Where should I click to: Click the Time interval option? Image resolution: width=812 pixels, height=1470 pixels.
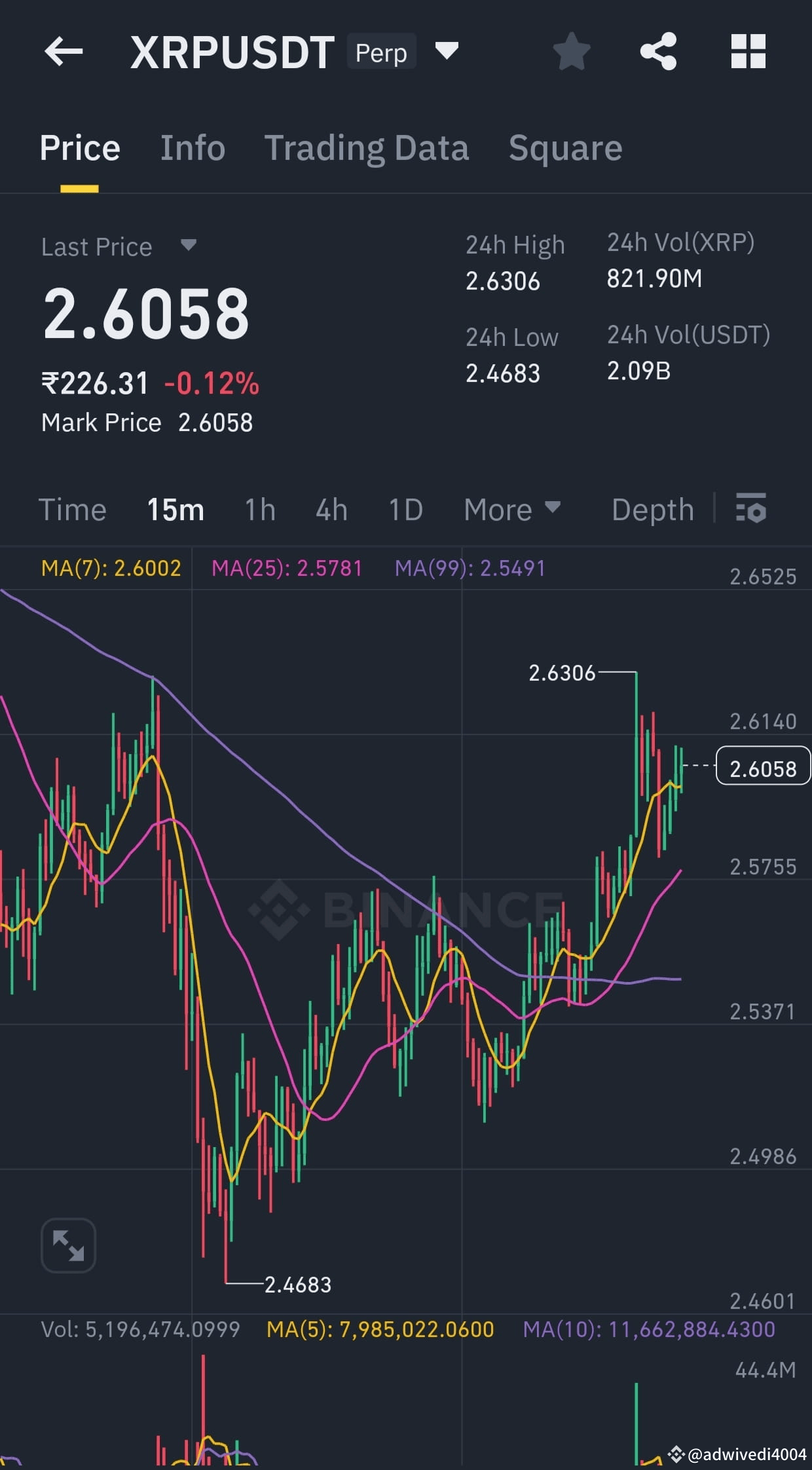click(x=73, y=509)
